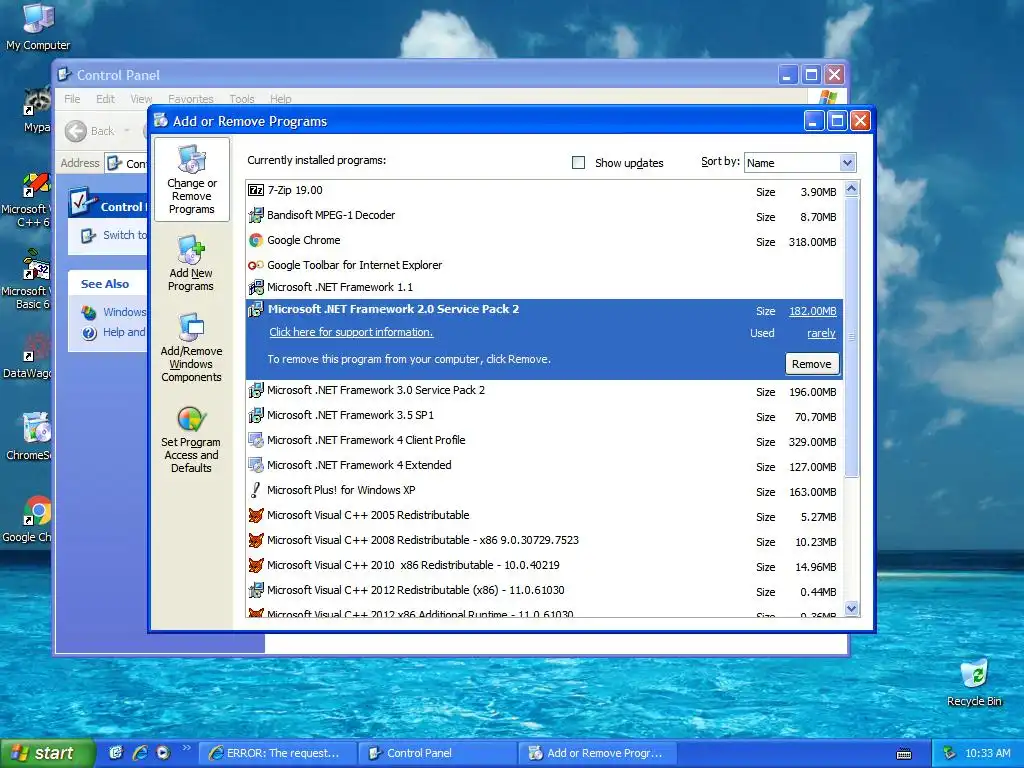The height and width of the screenshot is (768, 1024).
Task: Click the program list scroll up arrow
Action: 852,189
